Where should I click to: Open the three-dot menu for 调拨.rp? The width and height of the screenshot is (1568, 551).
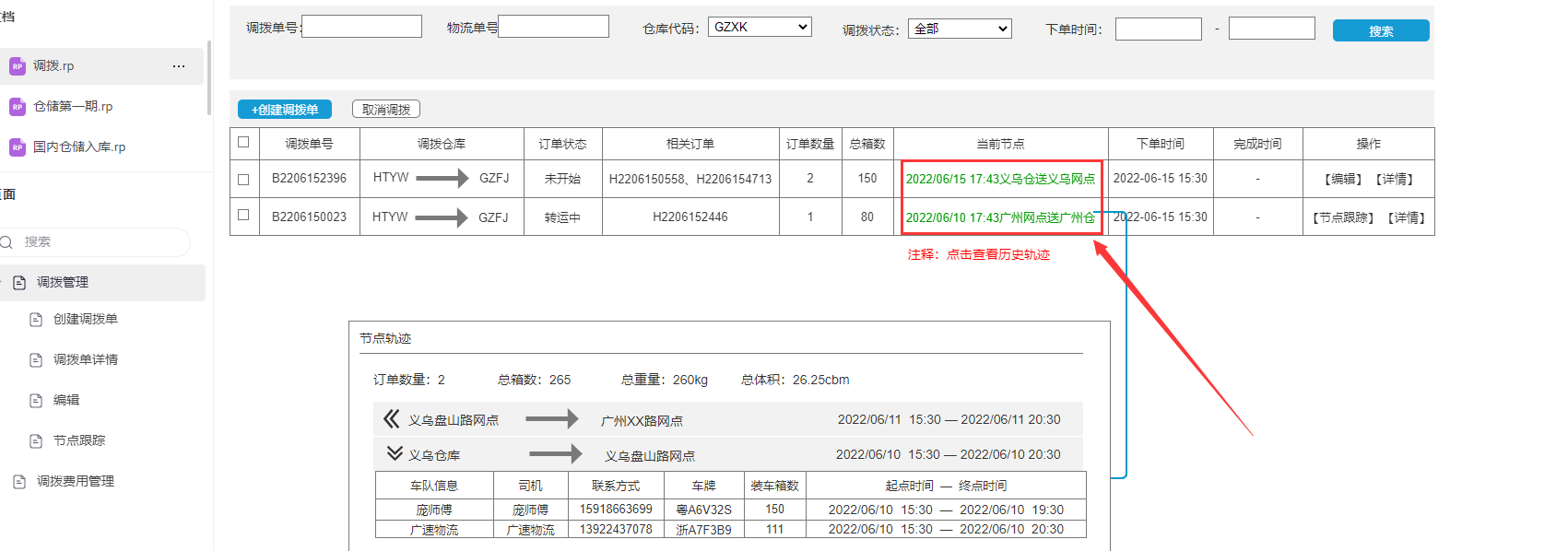pyautogui.click(x=179, y=66)
